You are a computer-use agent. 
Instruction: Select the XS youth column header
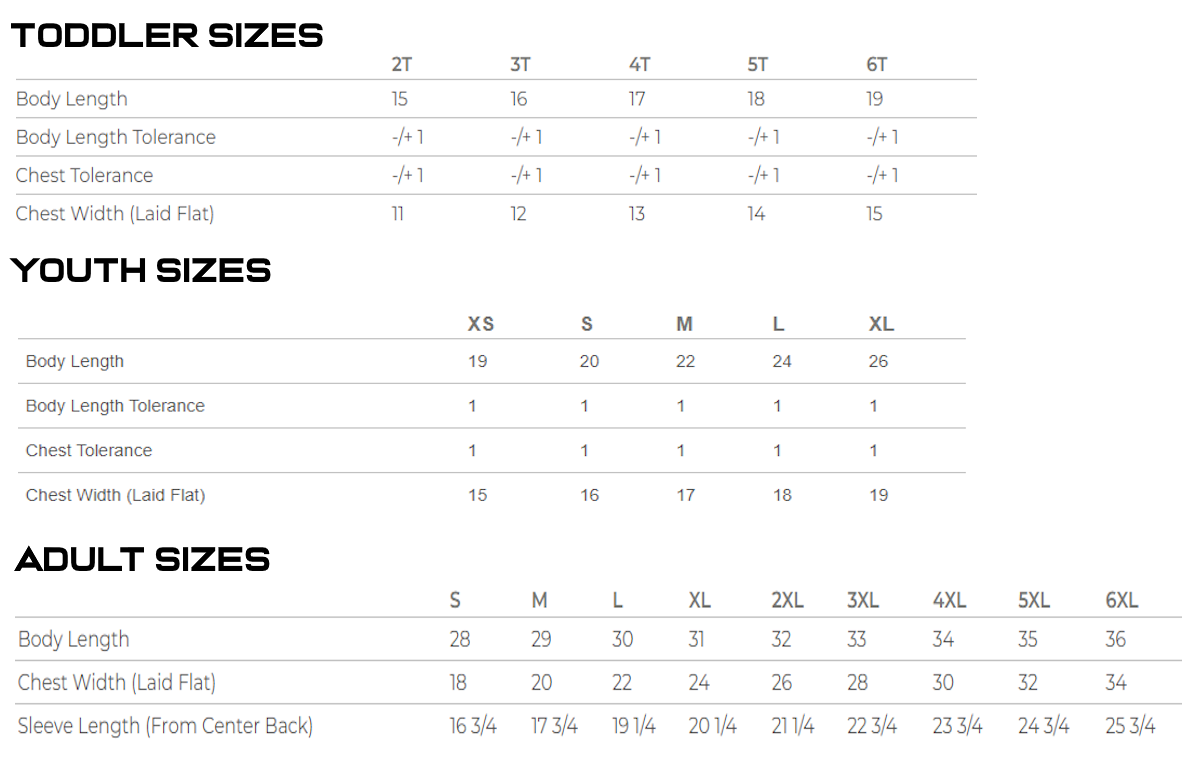coord(480,324)
